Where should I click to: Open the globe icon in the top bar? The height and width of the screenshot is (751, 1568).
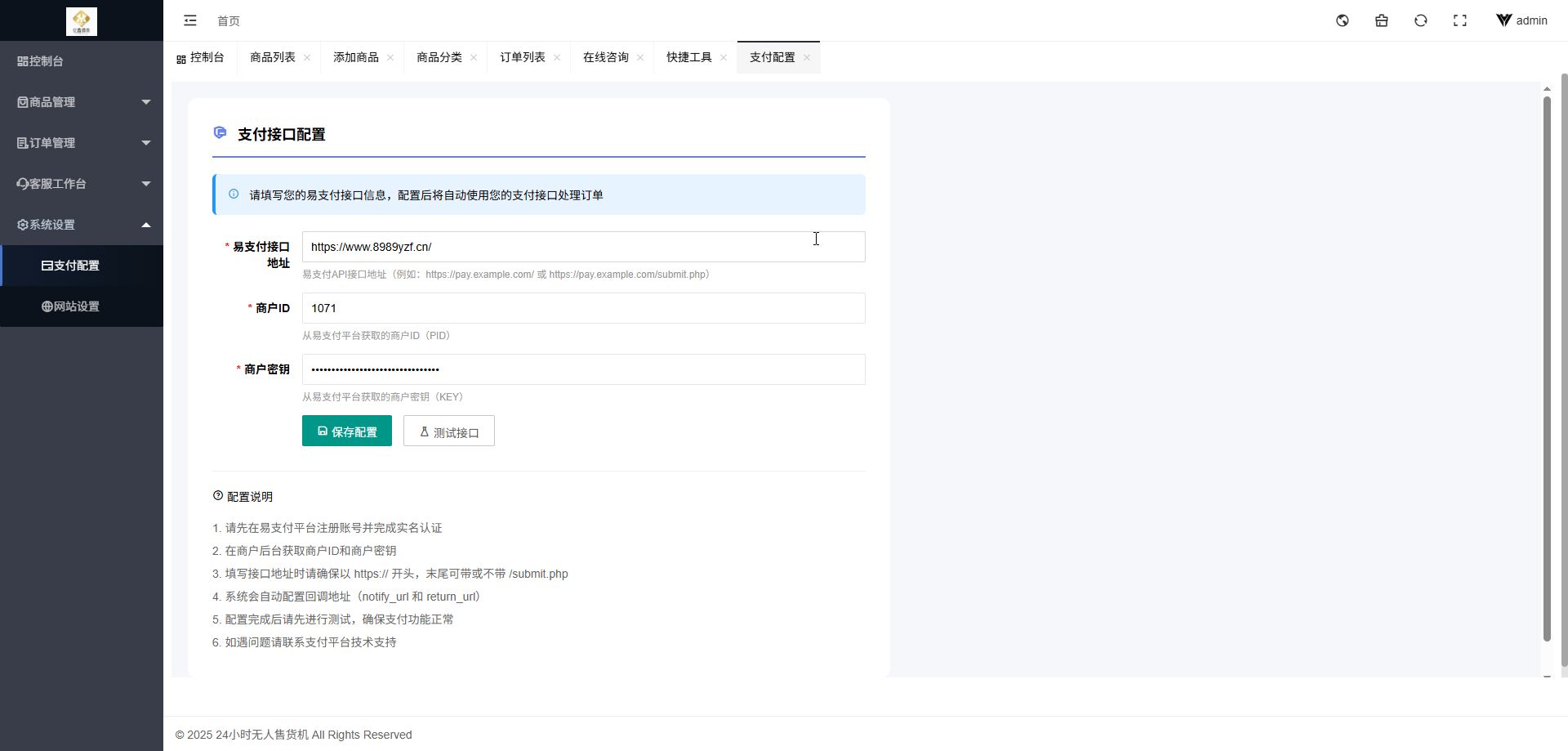(x=1343, y=20)
